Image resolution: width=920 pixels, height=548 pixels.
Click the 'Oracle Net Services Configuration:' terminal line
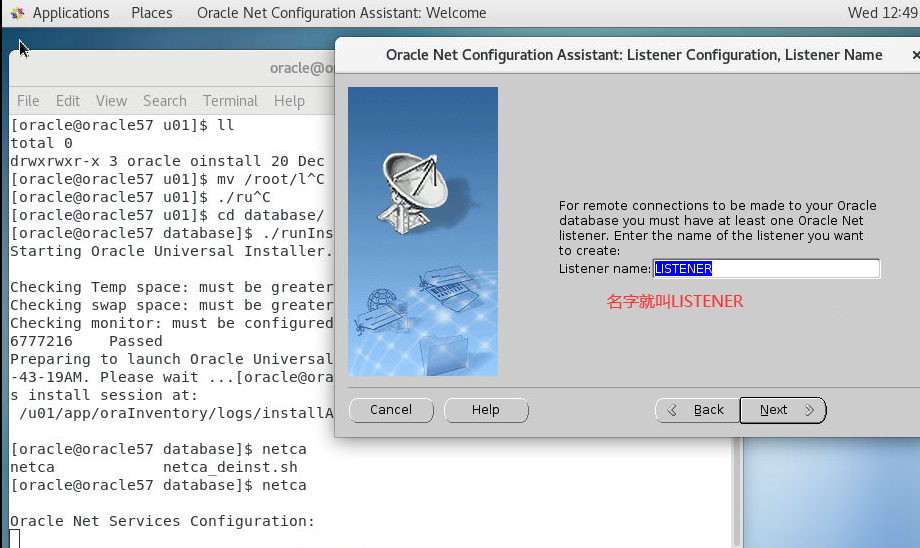pos(163,521)
